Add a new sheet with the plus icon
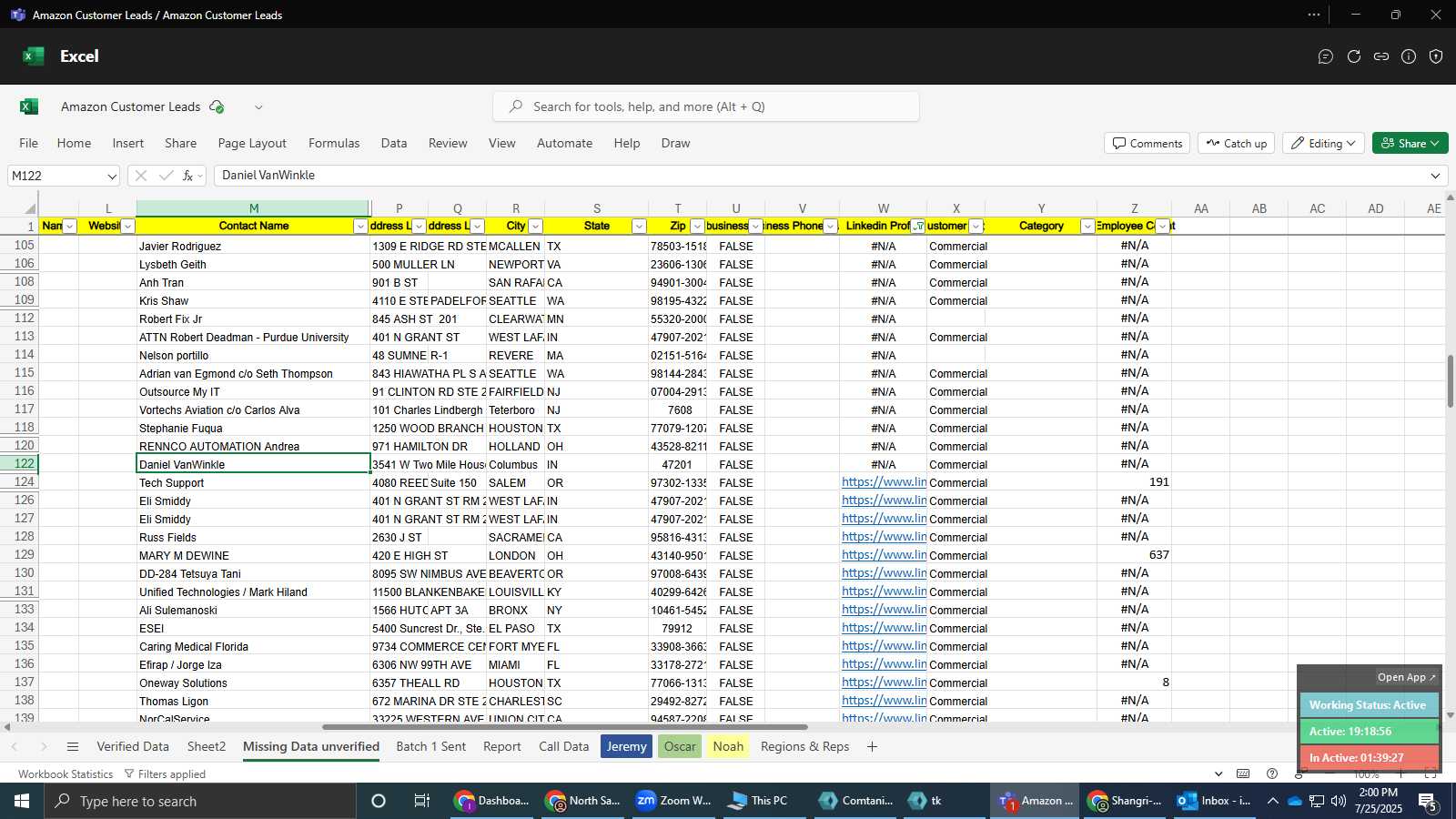 coord(872,747)
